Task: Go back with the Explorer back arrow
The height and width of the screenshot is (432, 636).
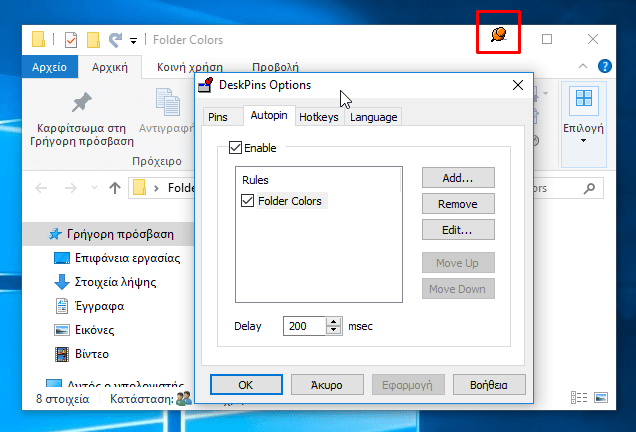Action: click(x=41, y=188)
